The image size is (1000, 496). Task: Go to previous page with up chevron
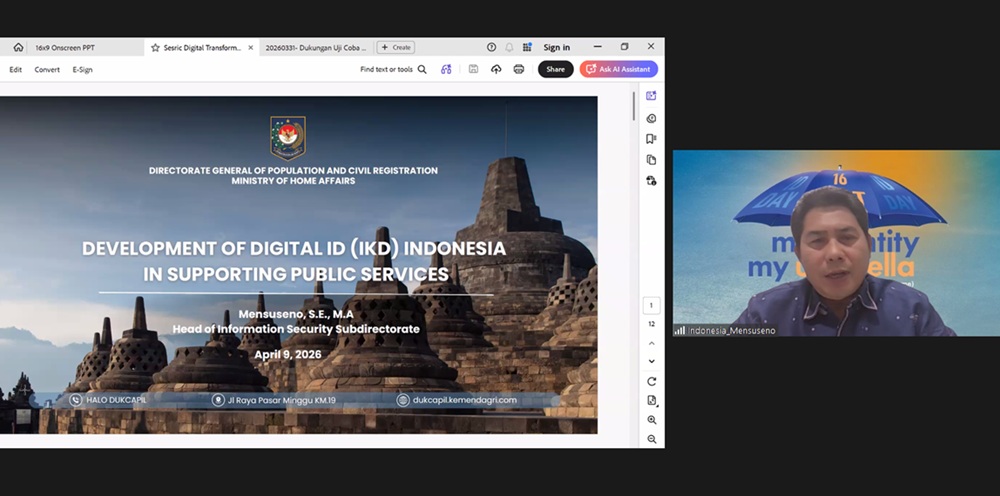[x=652, y=342]
